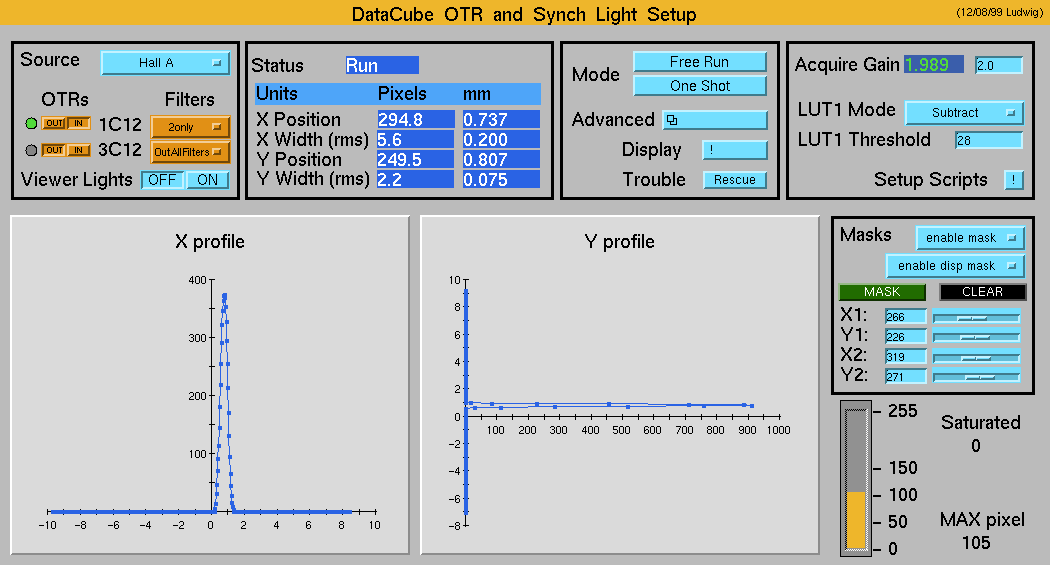1050x565 pixels.
Task: Select One Shot mode
Action: click(699, 86)
